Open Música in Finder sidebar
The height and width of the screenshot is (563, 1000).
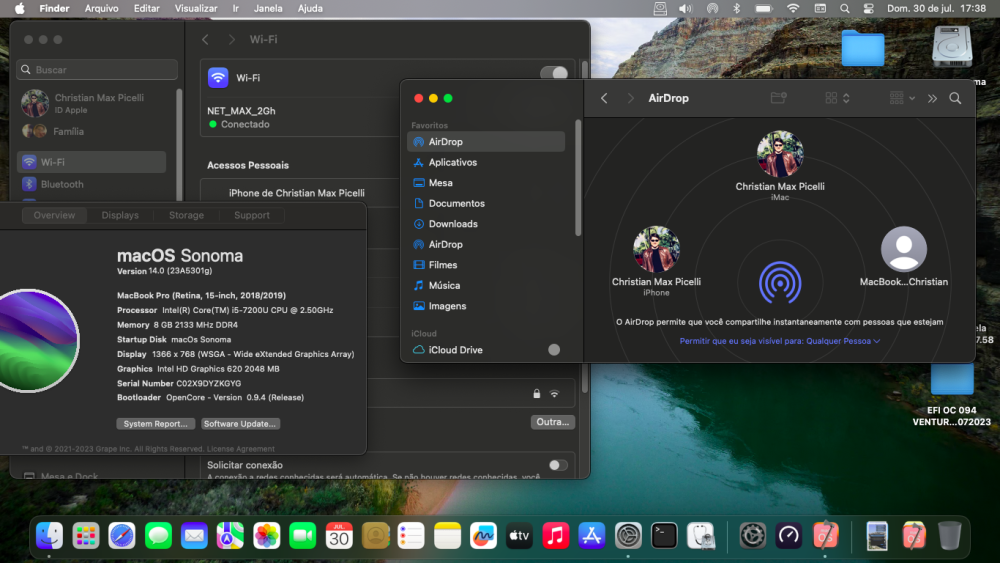point(486,286)
